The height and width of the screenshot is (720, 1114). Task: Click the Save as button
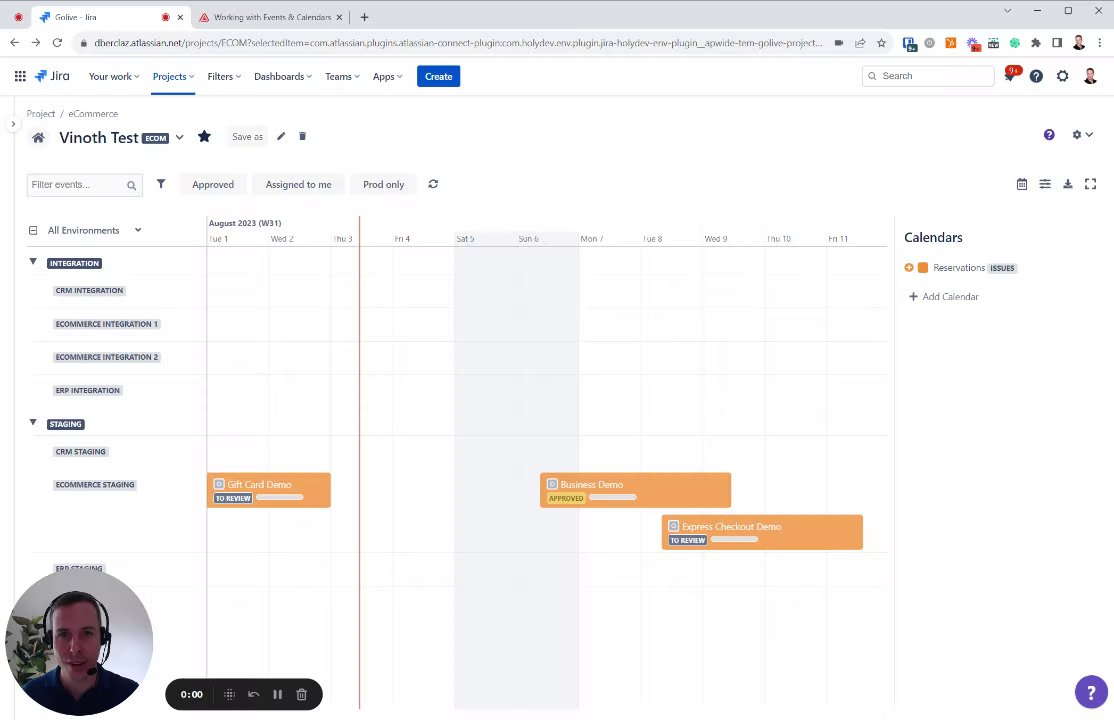[x=247, y=136]
